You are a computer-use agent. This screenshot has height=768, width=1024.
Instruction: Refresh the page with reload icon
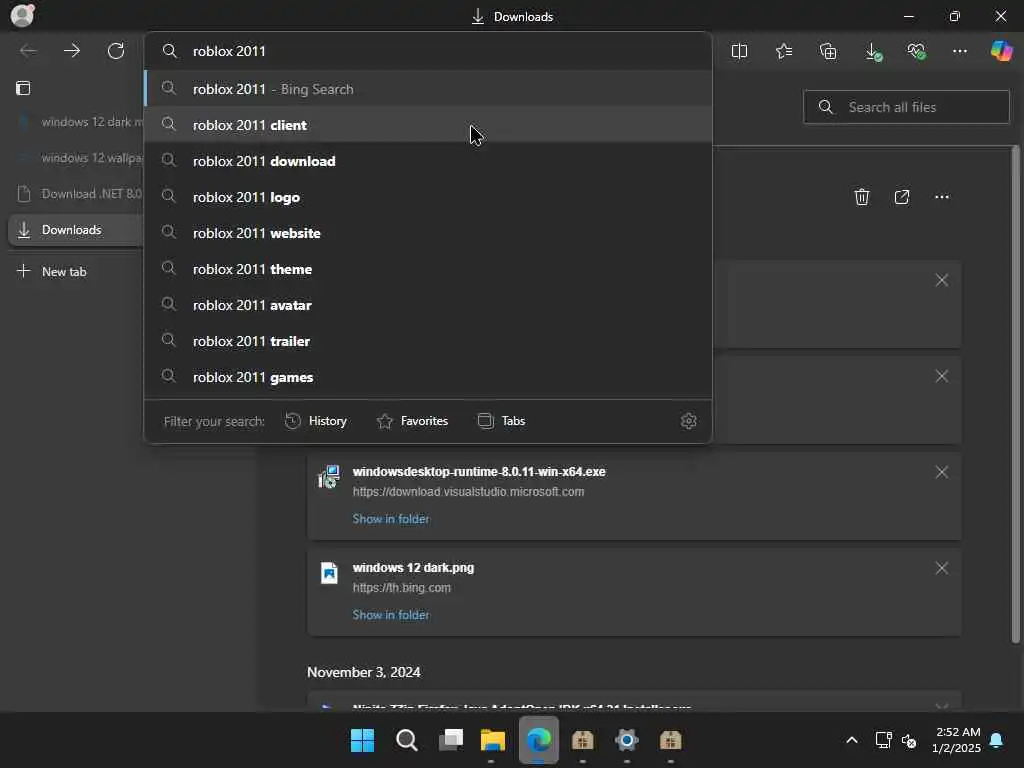pos(116,51)
